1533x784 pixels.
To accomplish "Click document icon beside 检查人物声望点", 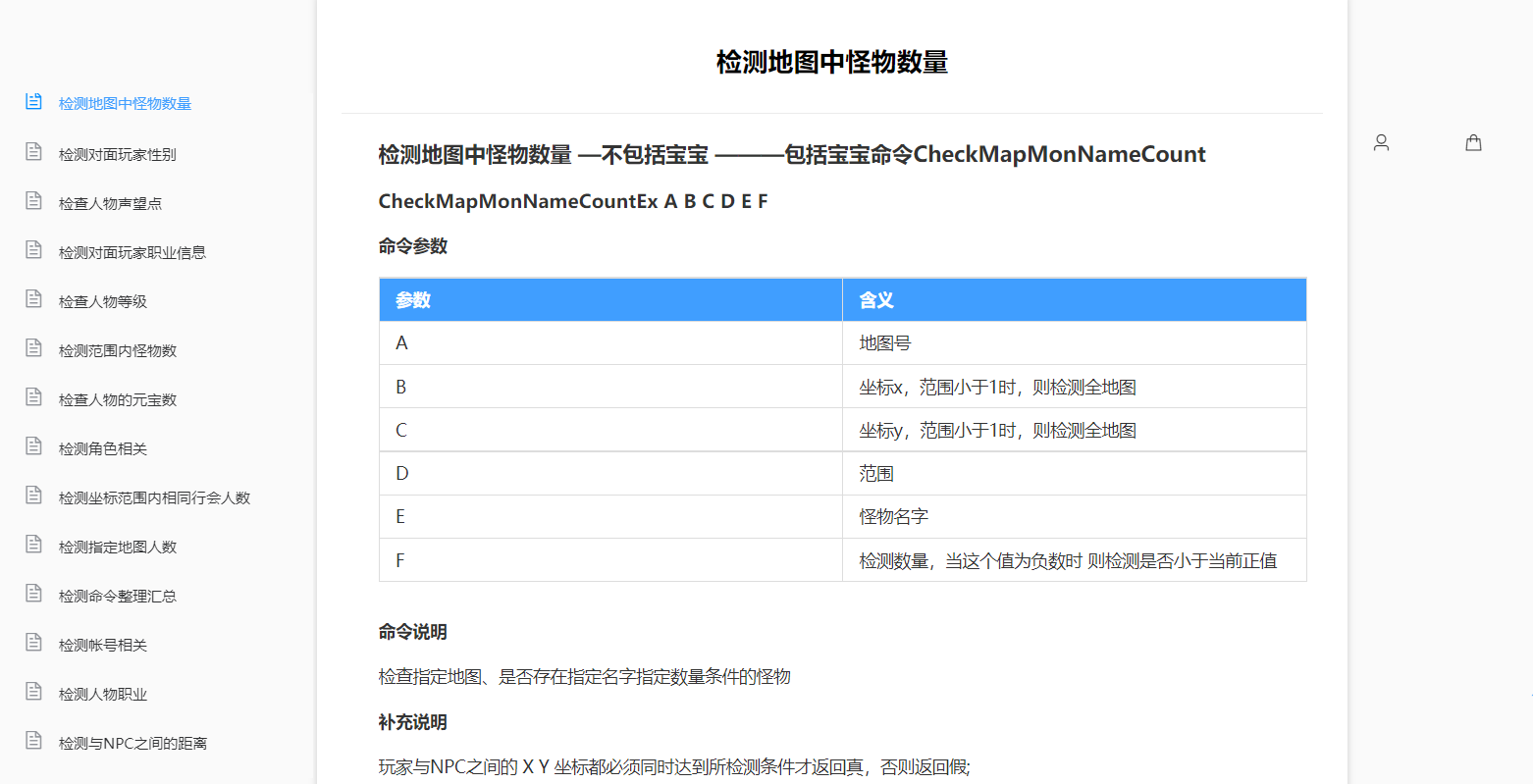I will 33,201.
